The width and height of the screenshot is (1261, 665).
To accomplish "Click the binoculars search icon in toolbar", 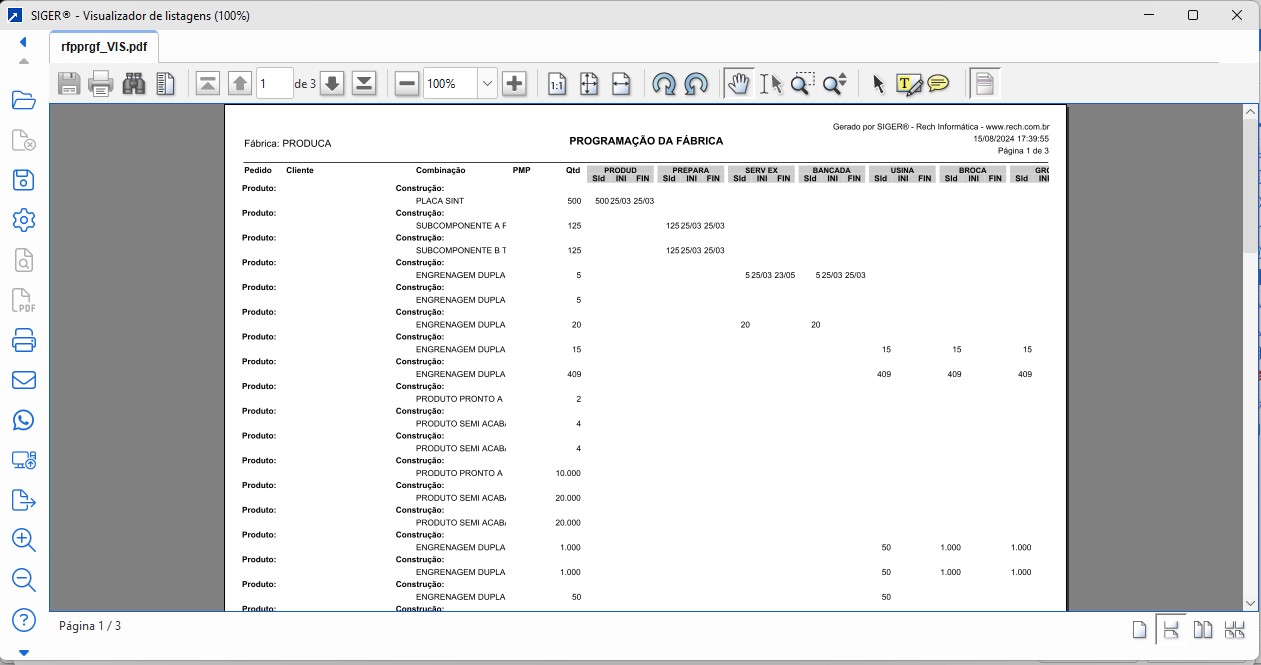I will pyautogui.click(x=134, y=84).
